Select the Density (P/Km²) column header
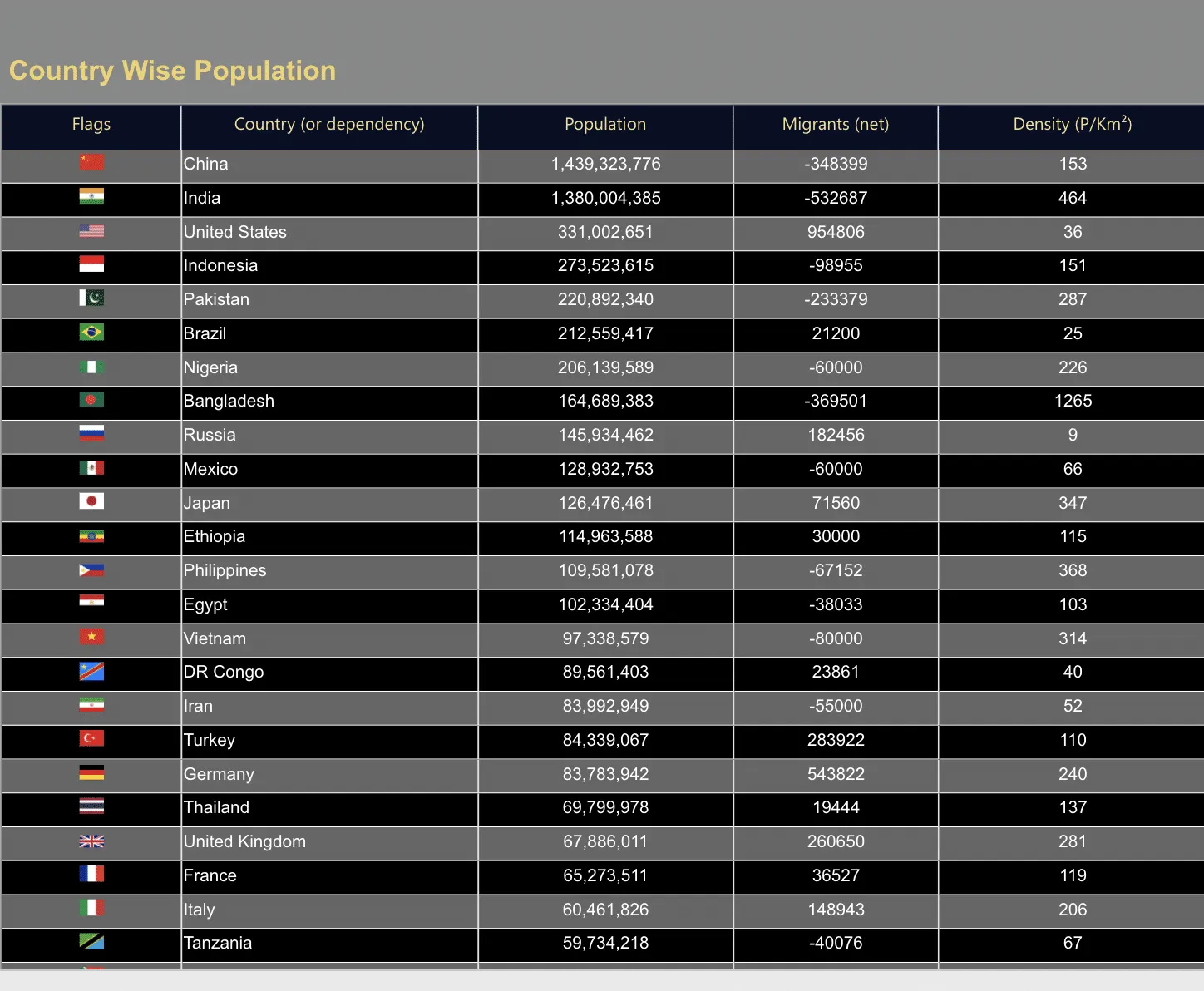This screenshot has height=991, width=1204. (x=1072, y=126)
